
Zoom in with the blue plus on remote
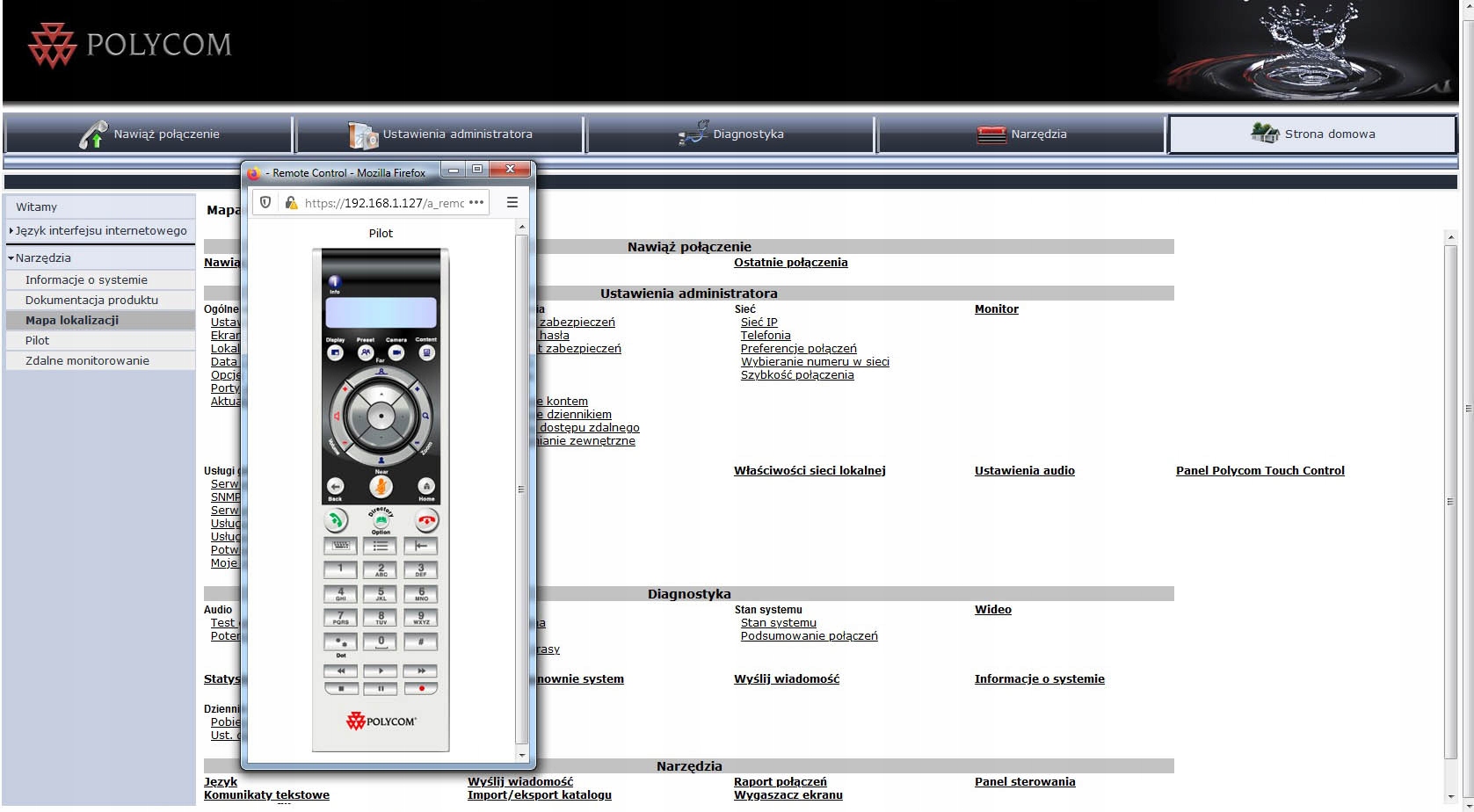click(417, 388)
